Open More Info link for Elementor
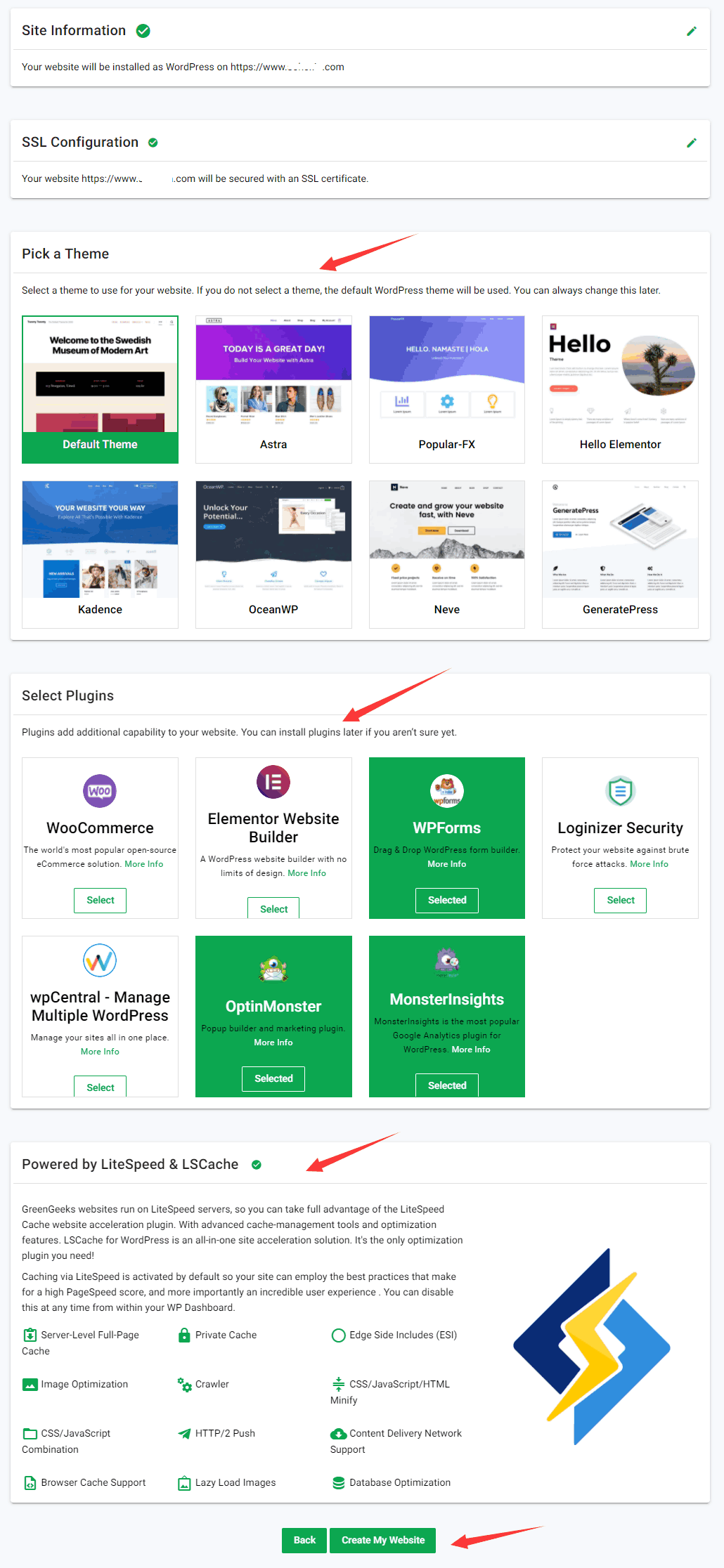Image resolution: width=724 pixels, height=1568 pixels. click(306, 873)
